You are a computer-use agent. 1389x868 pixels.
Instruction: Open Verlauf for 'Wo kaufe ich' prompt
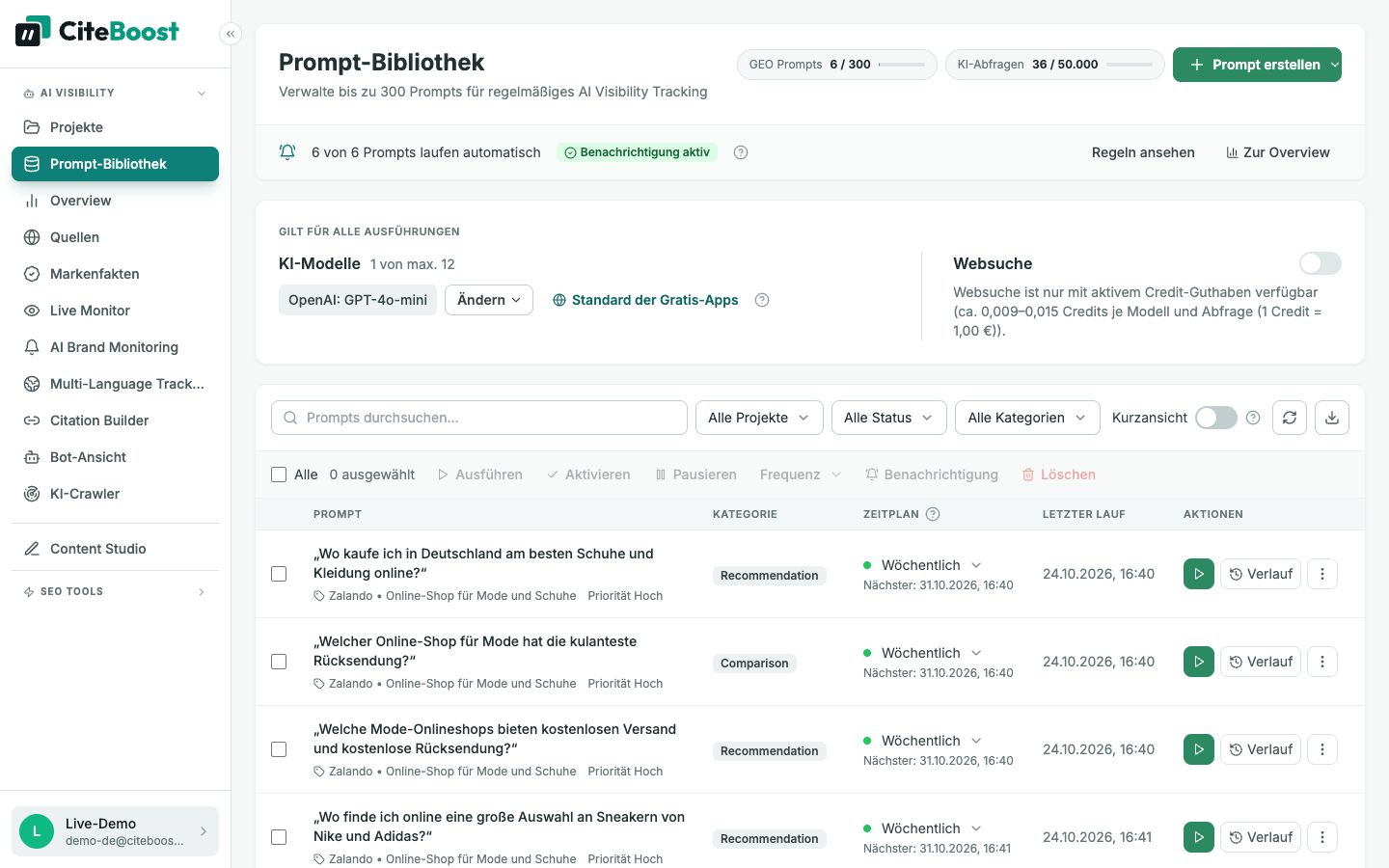[x=1261, y=574]
